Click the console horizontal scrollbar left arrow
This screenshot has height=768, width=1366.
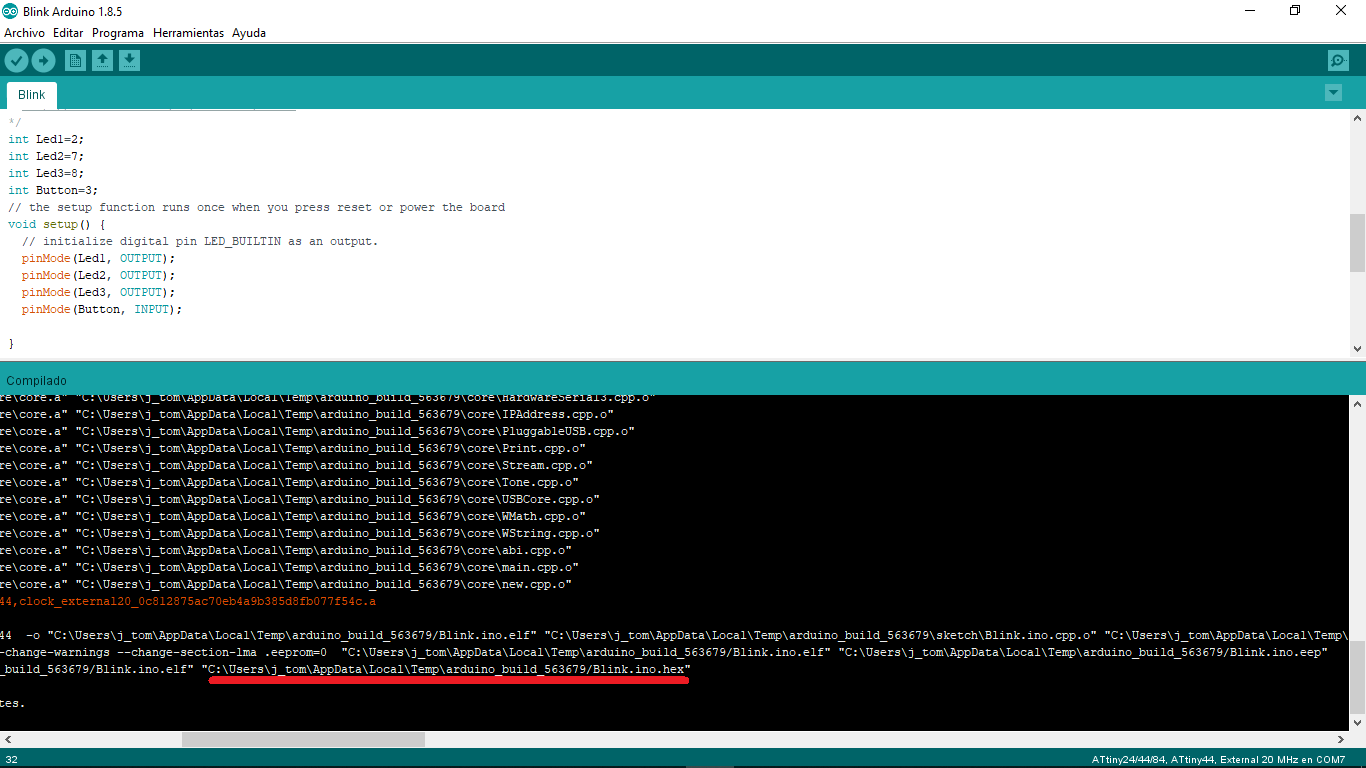[x=8, y=740]
